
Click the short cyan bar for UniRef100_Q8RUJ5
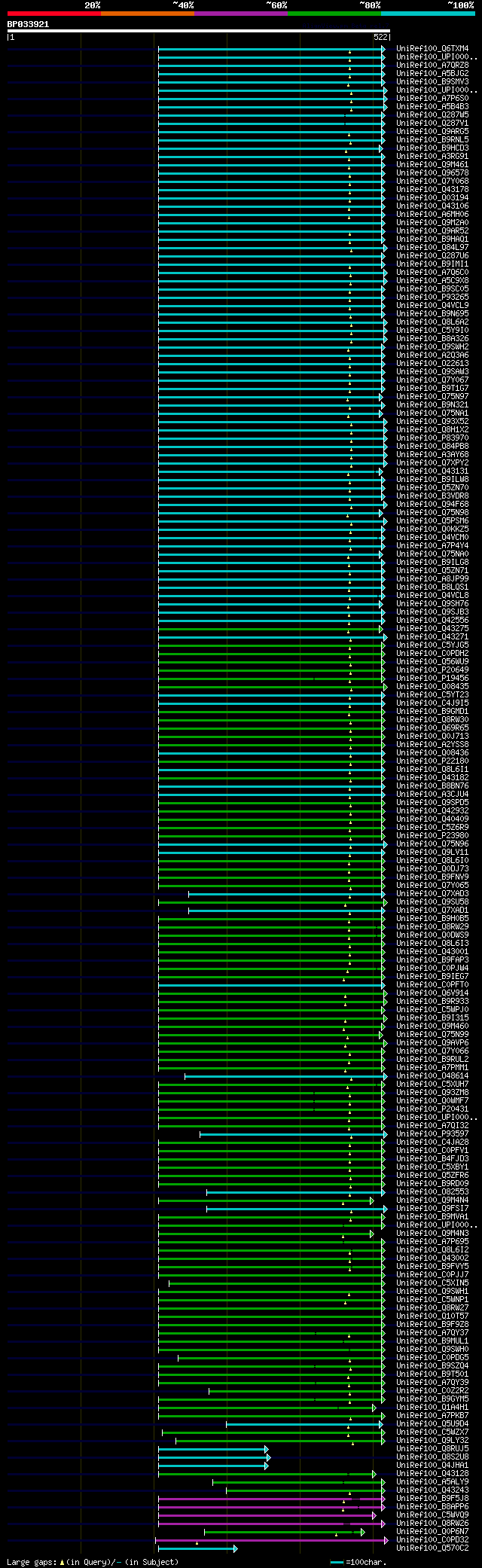coord(213,1449)
